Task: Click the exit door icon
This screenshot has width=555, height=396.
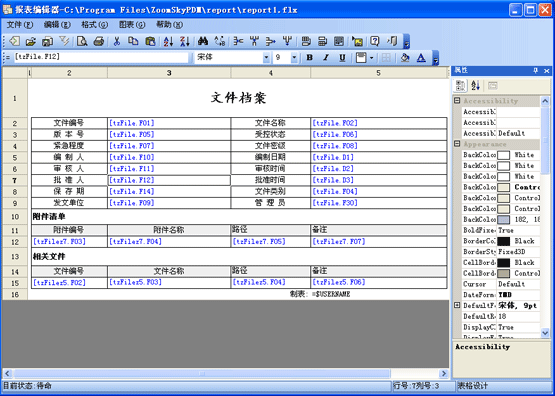Action: (392, 41)
